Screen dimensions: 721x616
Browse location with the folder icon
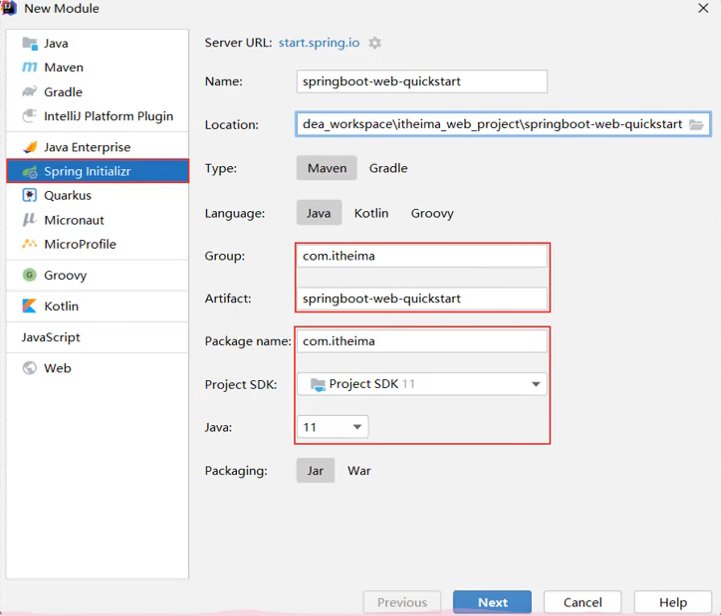[x=696, y=124]
